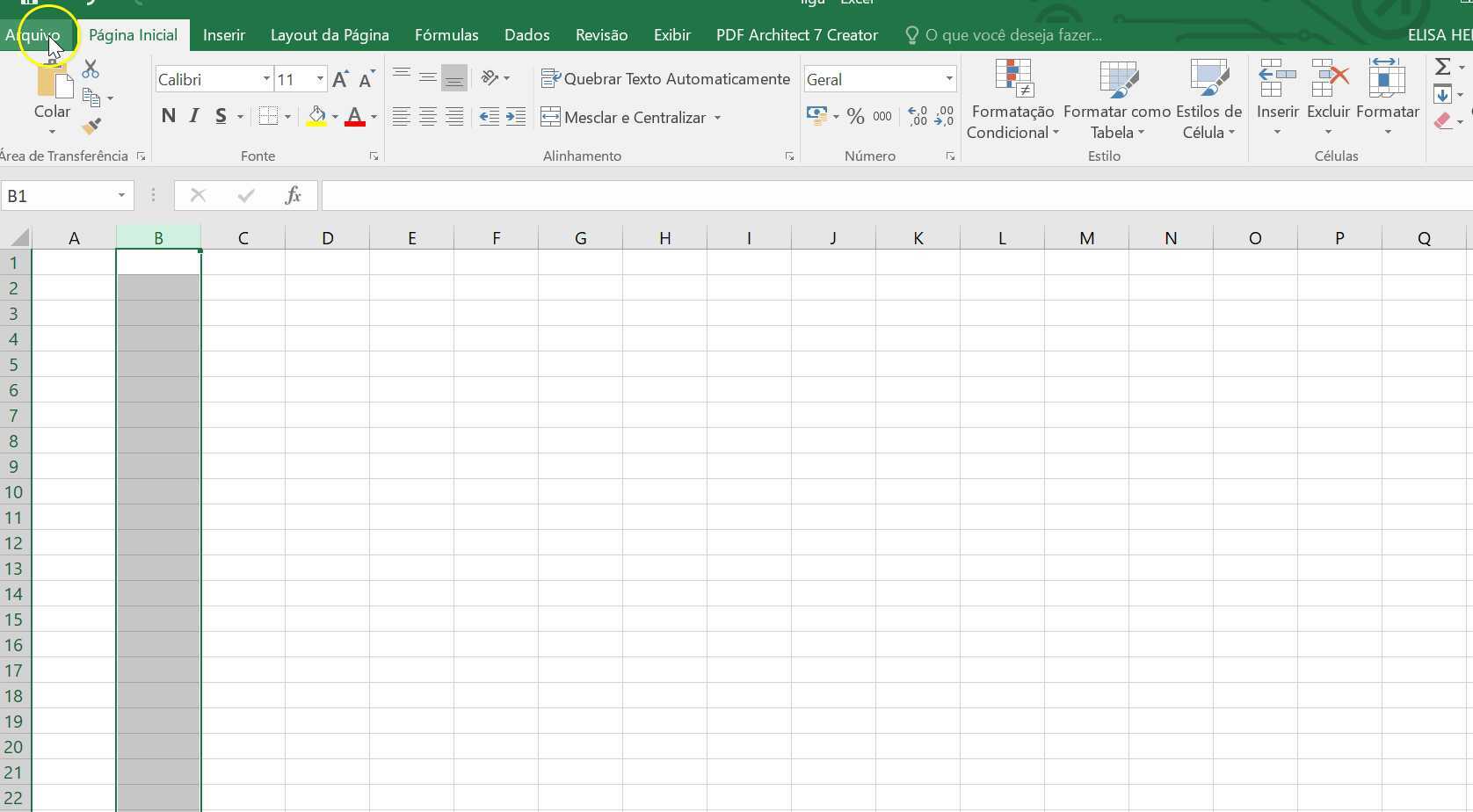Open the font color swatch dropdown
Image resolution: width=1473 pixels, height=812 pixels.
[373, 117]
